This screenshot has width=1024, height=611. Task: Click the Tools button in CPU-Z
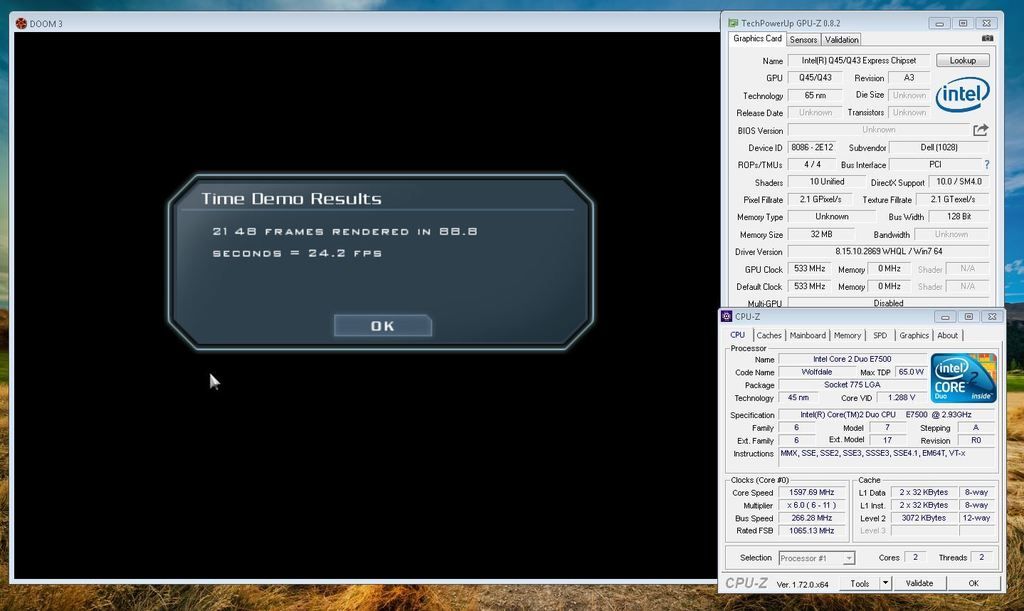[x=859, y=584]
